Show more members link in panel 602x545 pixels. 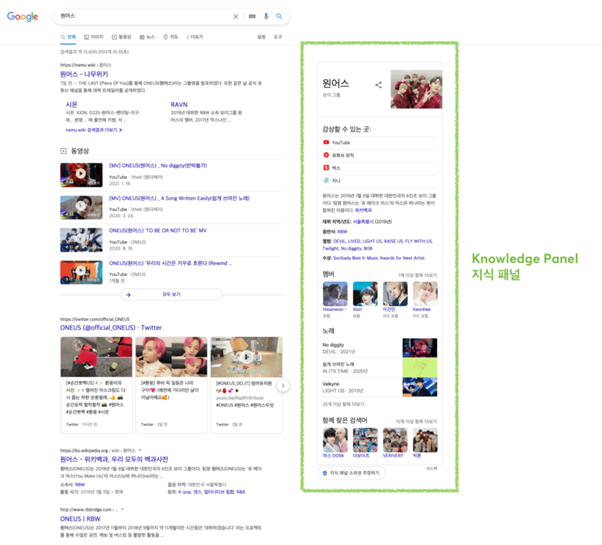click(417, 275)
